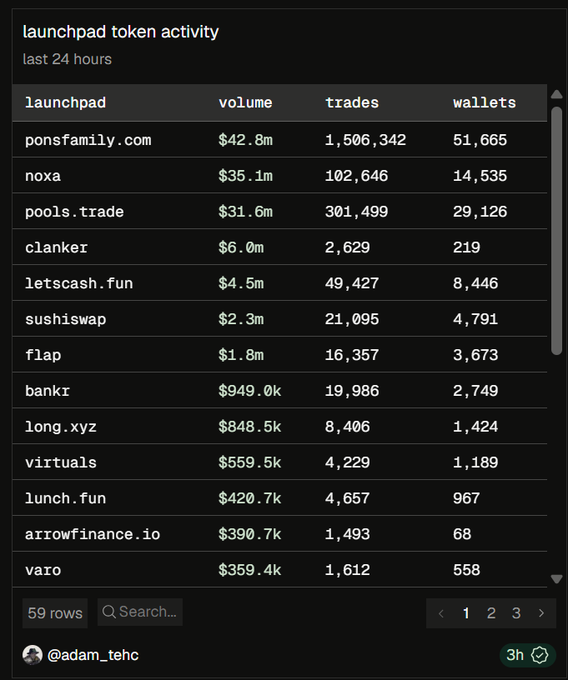Focus the Search input field
This screenshot has width=568, height=680.
(x=140, y=612)
